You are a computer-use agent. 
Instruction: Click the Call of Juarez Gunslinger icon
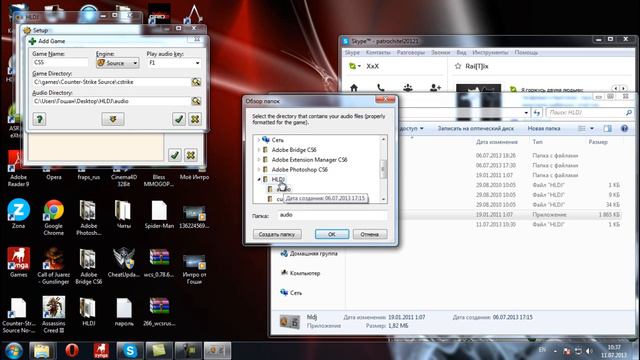click(53, 266)
